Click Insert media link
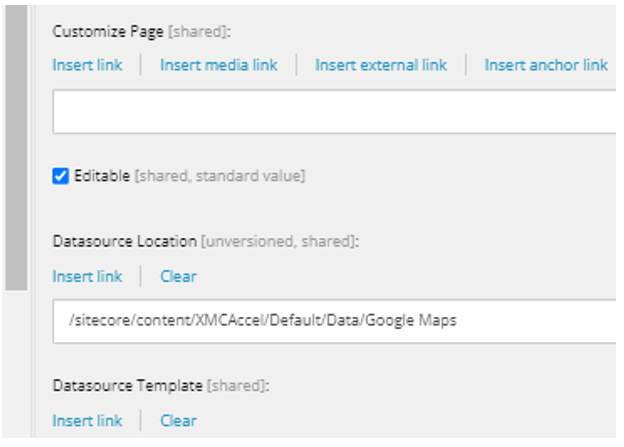 [218, 65]
